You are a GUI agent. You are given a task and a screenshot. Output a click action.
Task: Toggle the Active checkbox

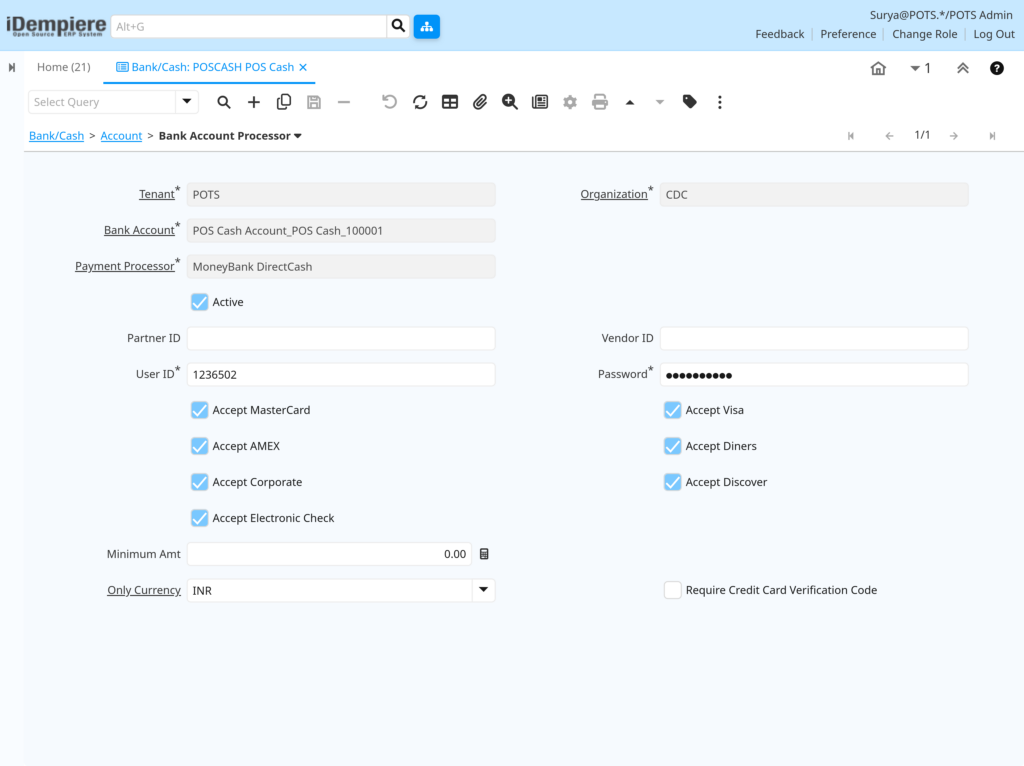(199, 302)
